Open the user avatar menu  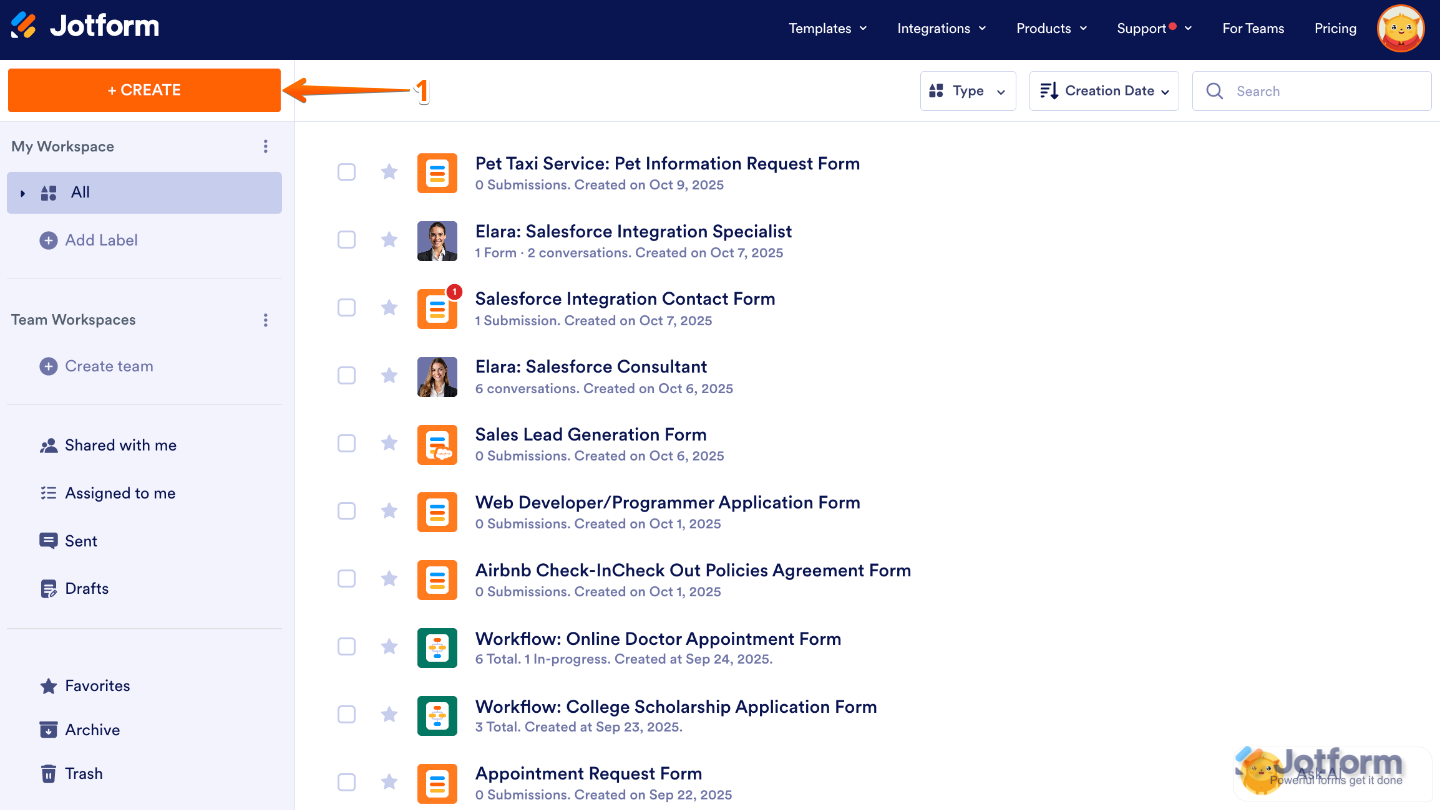click(1401, 28)
